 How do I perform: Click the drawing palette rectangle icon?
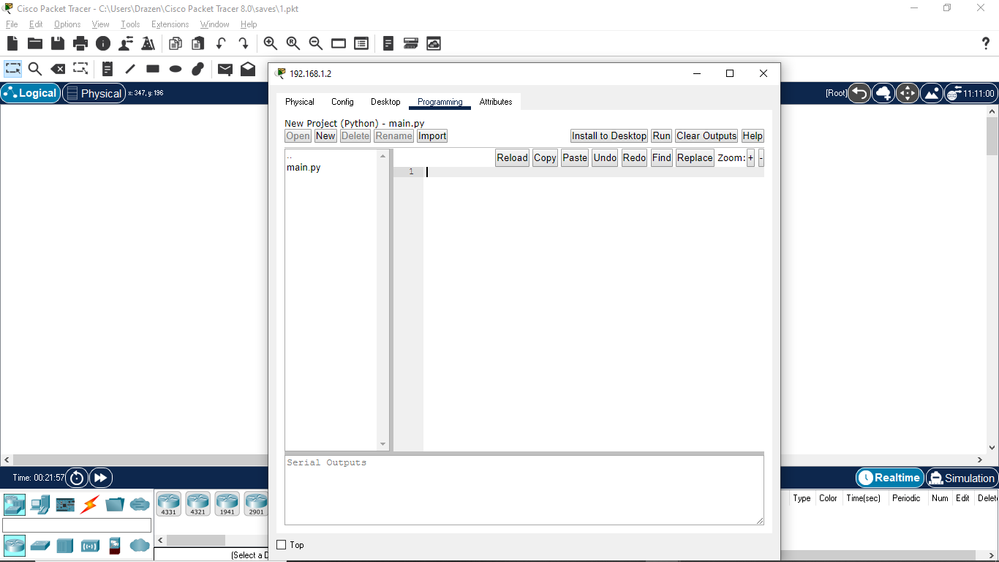(x=338, y=43)
